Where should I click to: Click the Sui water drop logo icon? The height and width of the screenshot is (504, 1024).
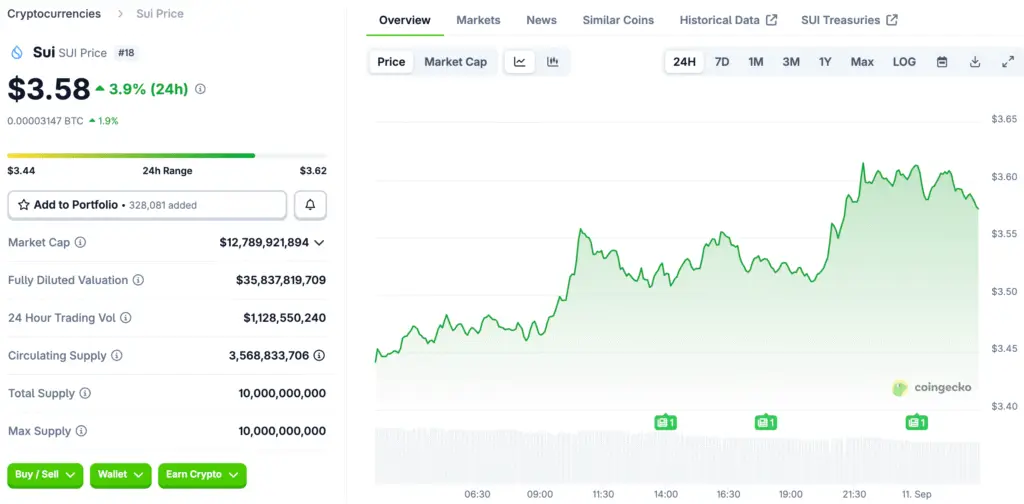point(17,53)
